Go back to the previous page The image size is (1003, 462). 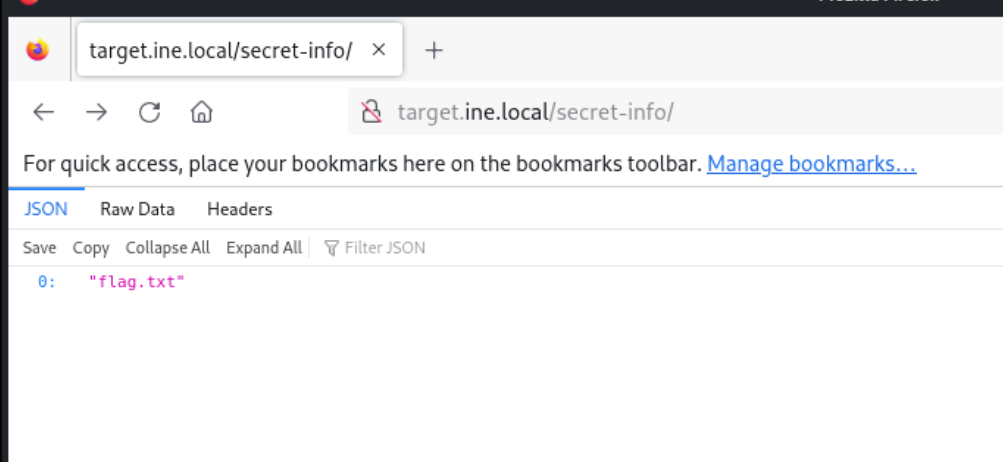[x=43, y=112]
